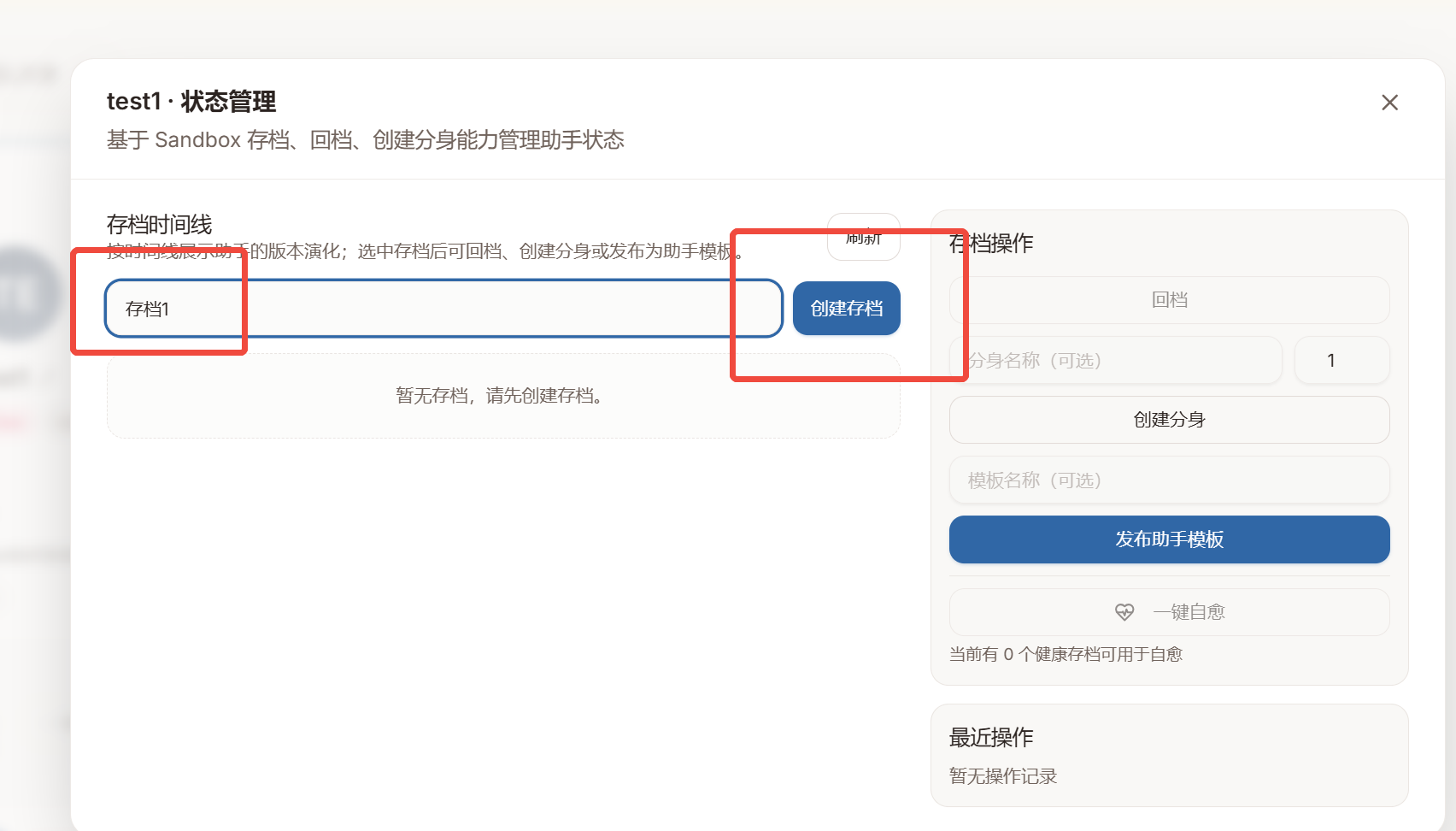Click the text 当前有 0 个健康存档可用于自愈

pyautogui.click(x=1066, y=654)
